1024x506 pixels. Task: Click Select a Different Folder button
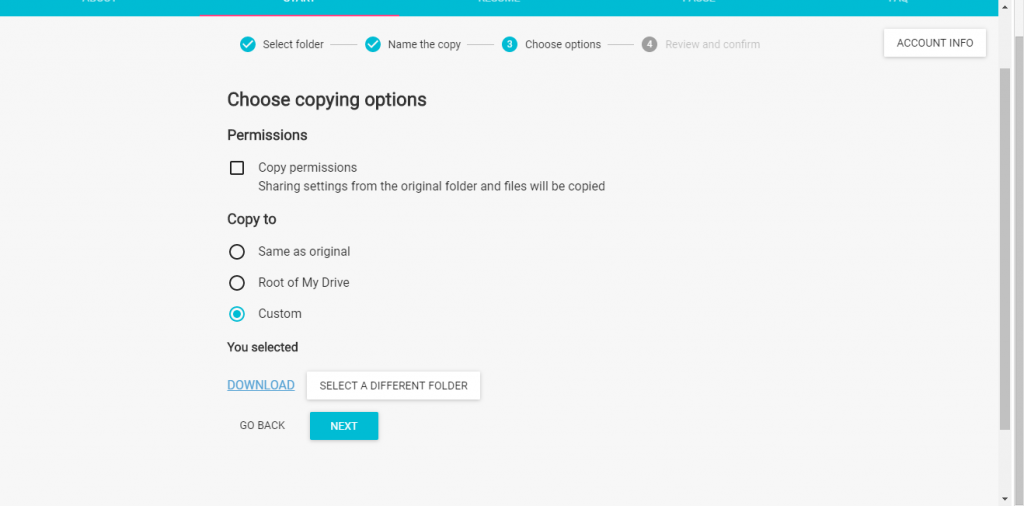coord(393,386)
